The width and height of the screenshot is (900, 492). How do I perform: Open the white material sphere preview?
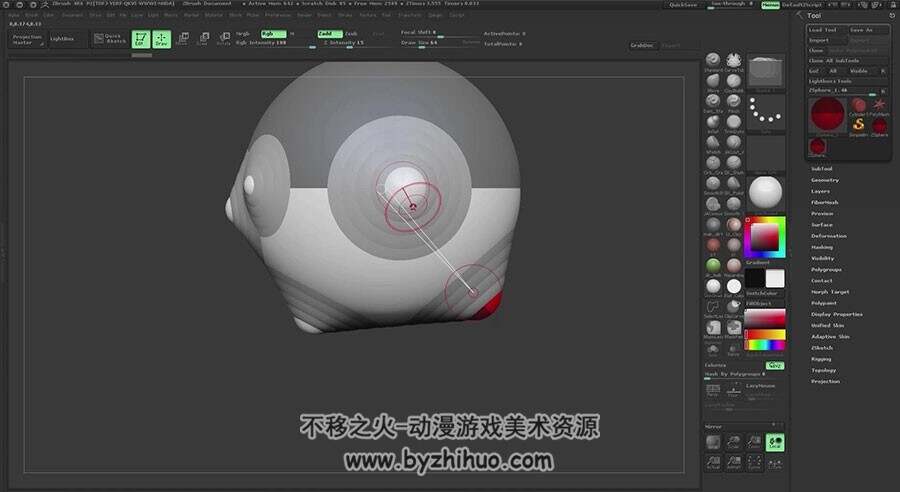pos(765,193)
